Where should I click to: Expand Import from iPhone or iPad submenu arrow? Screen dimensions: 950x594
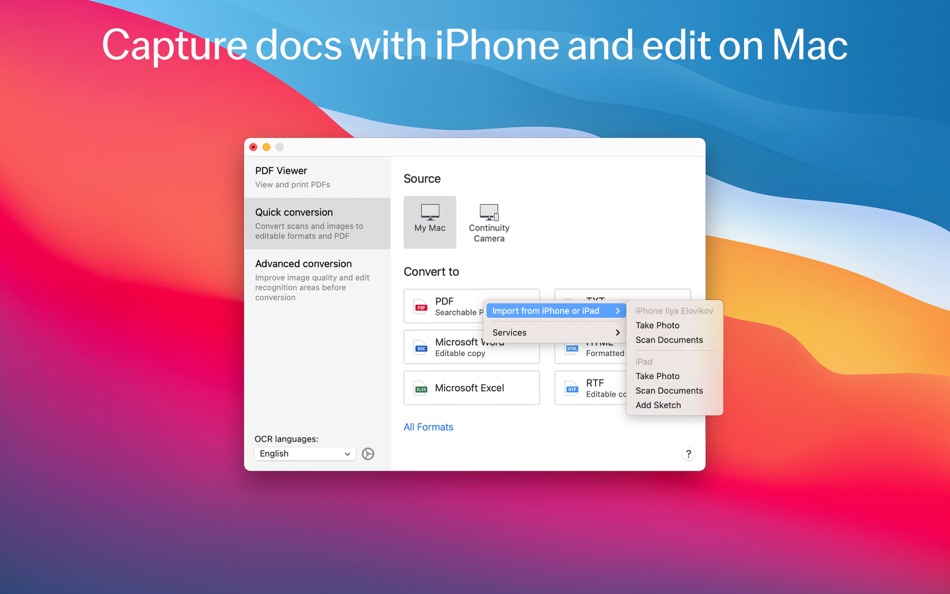point(617,311)
